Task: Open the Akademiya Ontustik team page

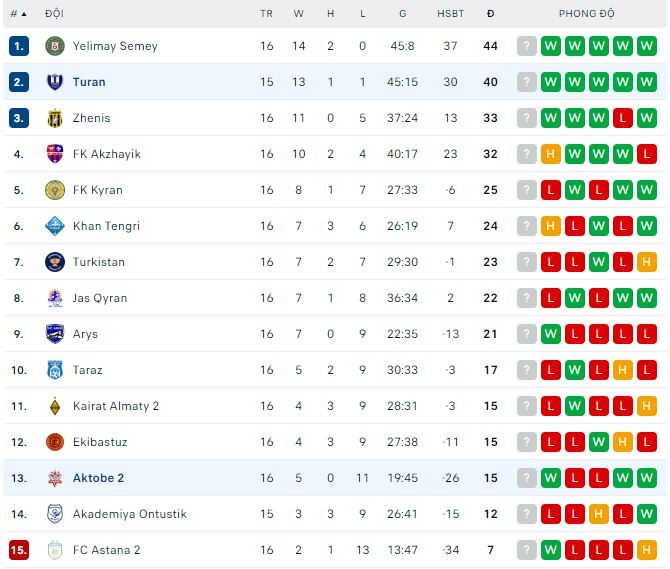Action: coord(130,514)
